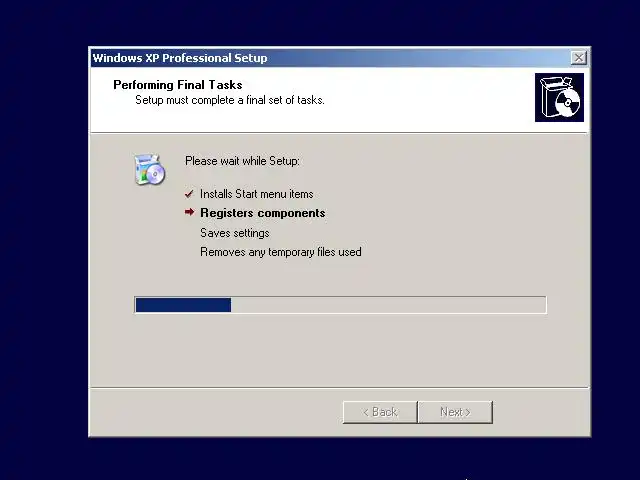
Task: Click the 'Saves settings' text
Action: click(235, 233)
